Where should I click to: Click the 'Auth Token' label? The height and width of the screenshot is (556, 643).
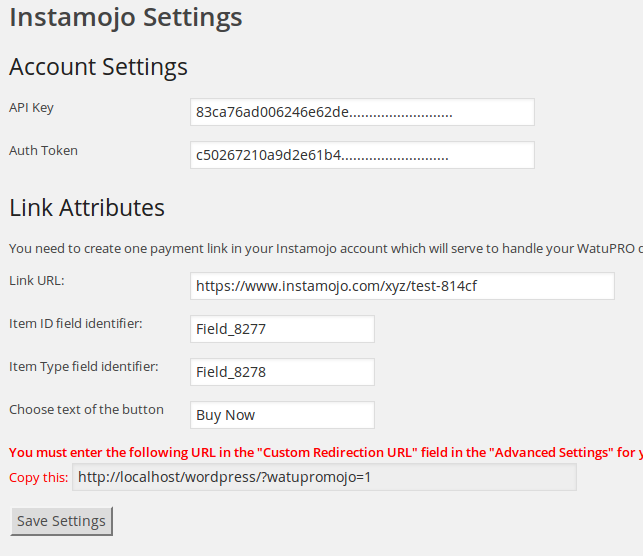tap(43, 150)
